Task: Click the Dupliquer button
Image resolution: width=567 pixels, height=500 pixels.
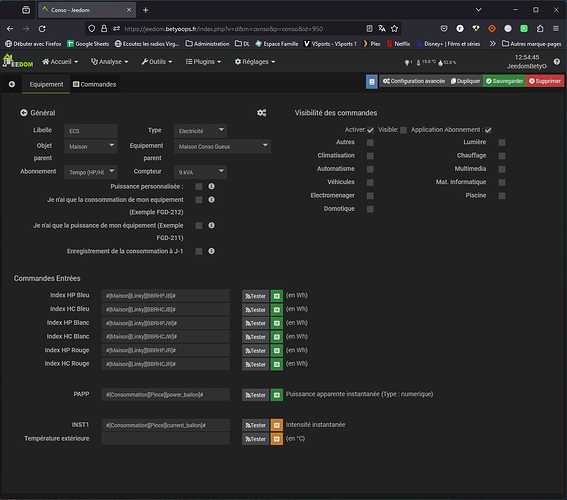Action: pos(465,81)
